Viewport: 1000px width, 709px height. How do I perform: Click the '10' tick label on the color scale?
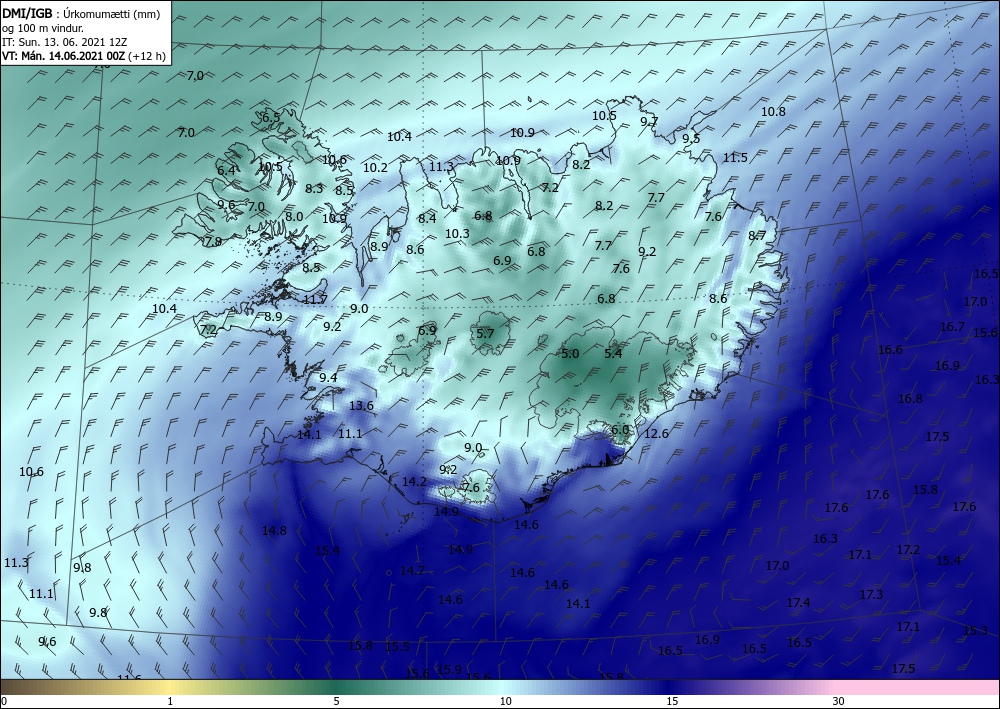pyautogui.click(x=506, y=701)
